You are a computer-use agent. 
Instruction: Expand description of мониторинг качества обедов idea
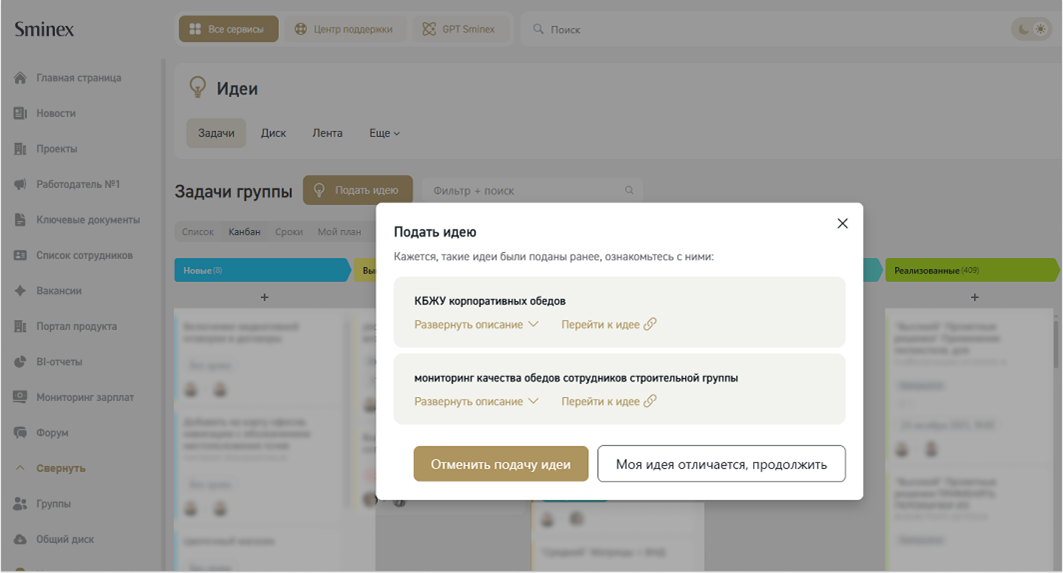tap(476, 401)
